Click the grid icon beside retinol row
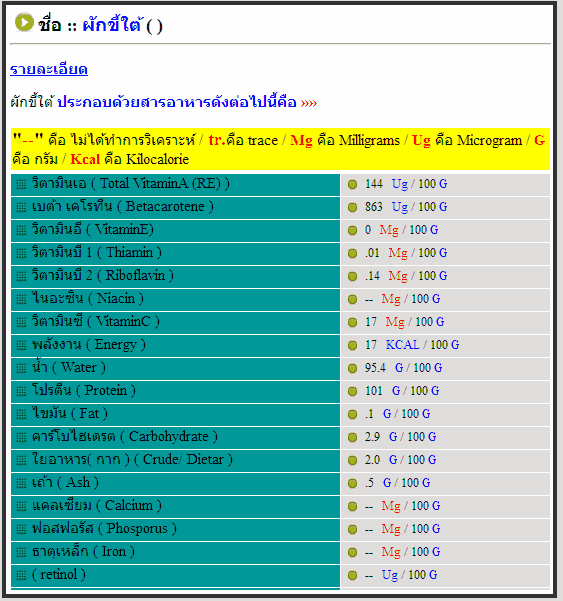 (21, 575)
